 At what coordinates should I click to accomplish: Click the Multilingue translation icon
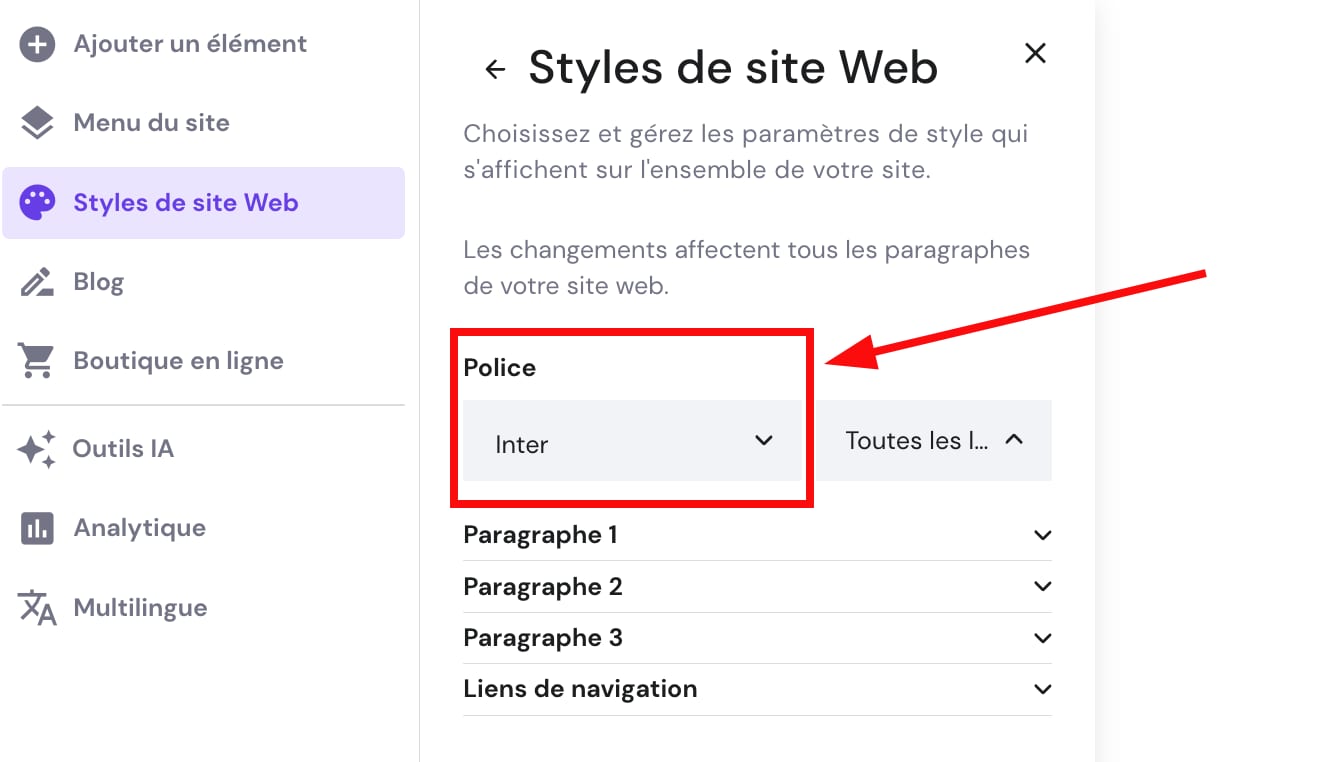tap(36, 607)
